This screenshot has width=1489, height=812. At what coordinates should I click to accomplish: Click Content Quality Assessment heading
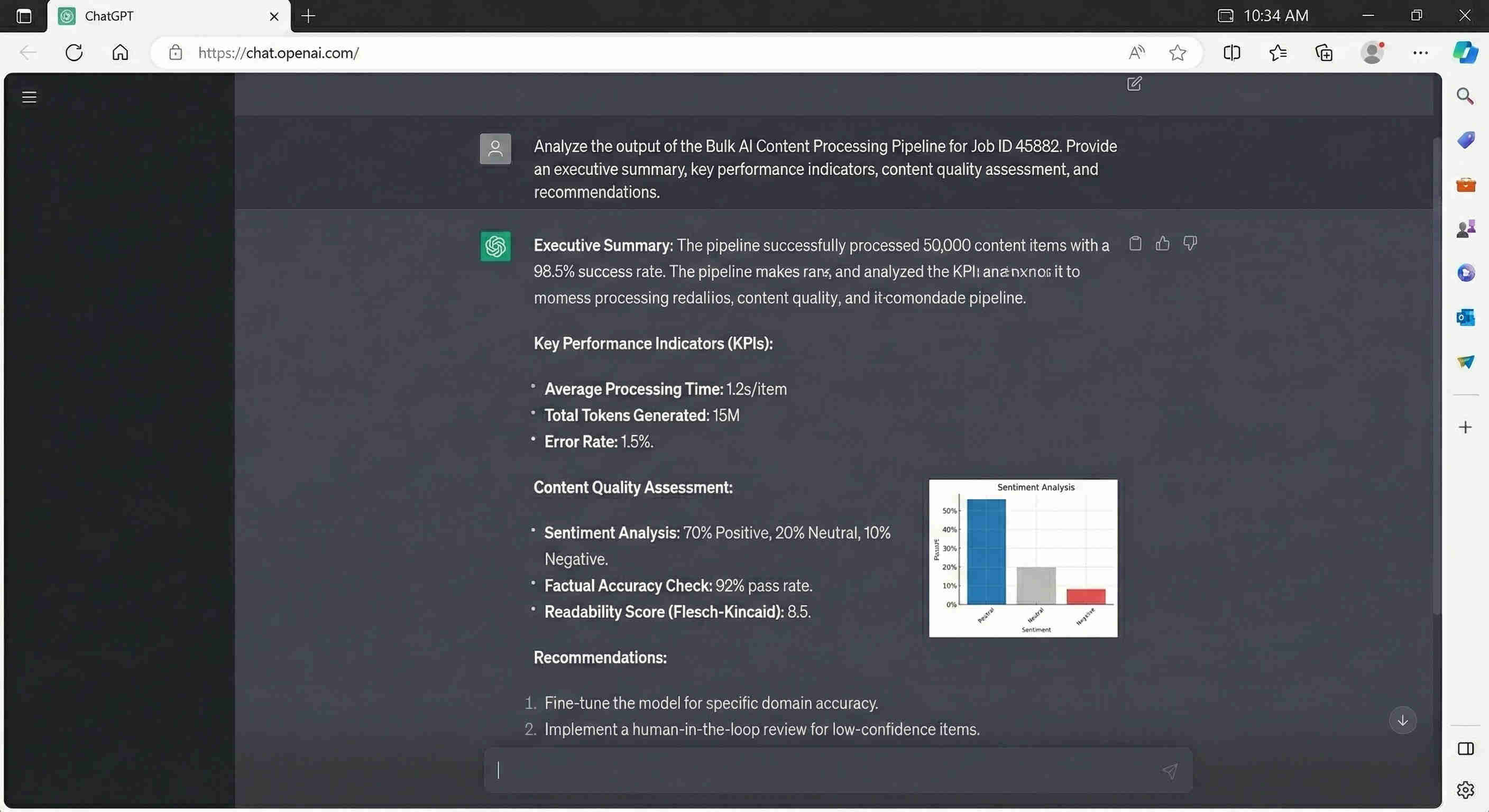point(633,487)
